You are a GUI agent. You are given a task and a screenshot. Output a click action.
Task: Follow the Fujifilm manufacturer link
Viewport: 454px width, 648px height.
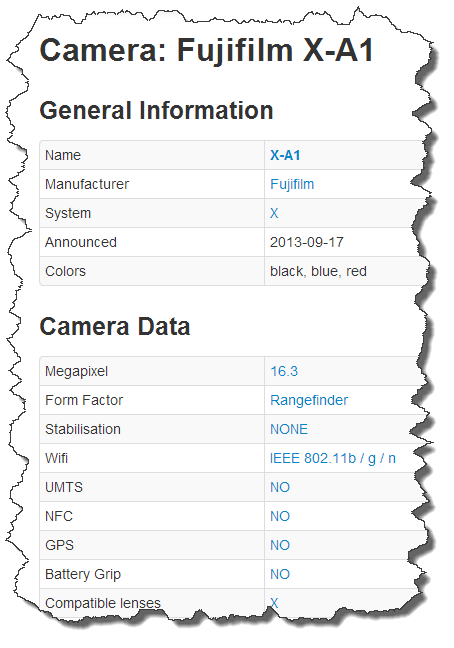coord(292,184)
